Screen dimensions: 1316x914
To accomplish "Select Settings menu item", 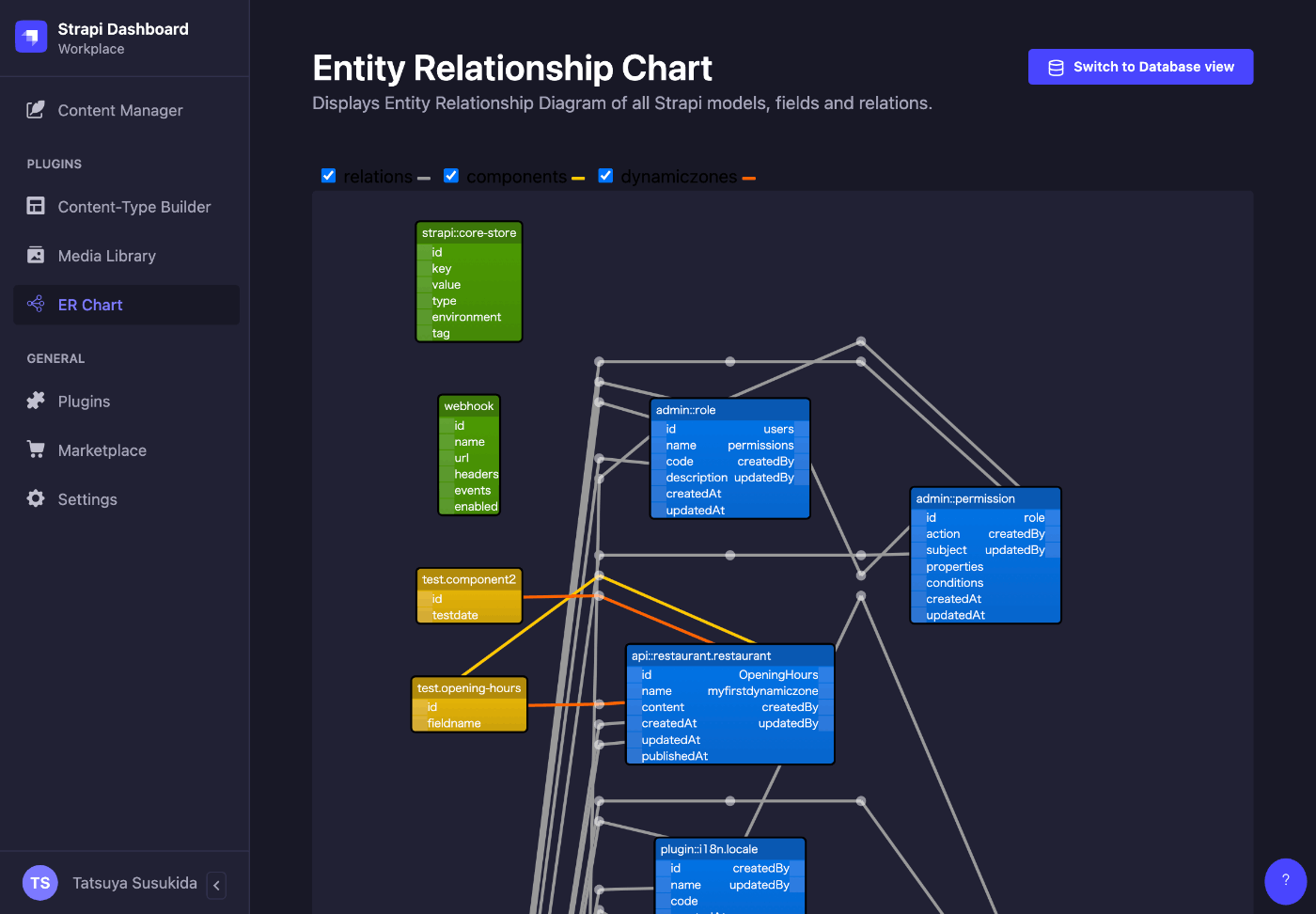I will point(126,499).
